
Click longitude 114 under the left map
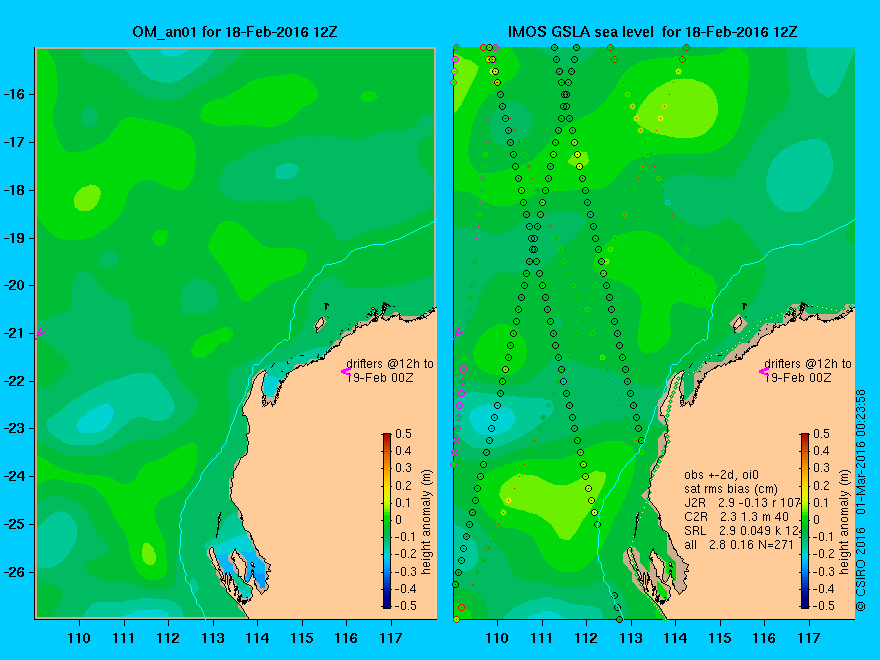(257, 638)
